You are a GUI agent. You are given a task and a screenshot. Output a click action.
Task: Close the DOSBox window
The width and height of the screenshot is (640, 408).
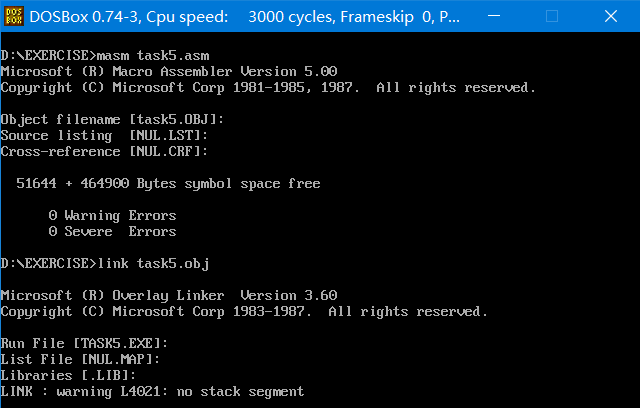pyautogui.click(x=611, y=16)
